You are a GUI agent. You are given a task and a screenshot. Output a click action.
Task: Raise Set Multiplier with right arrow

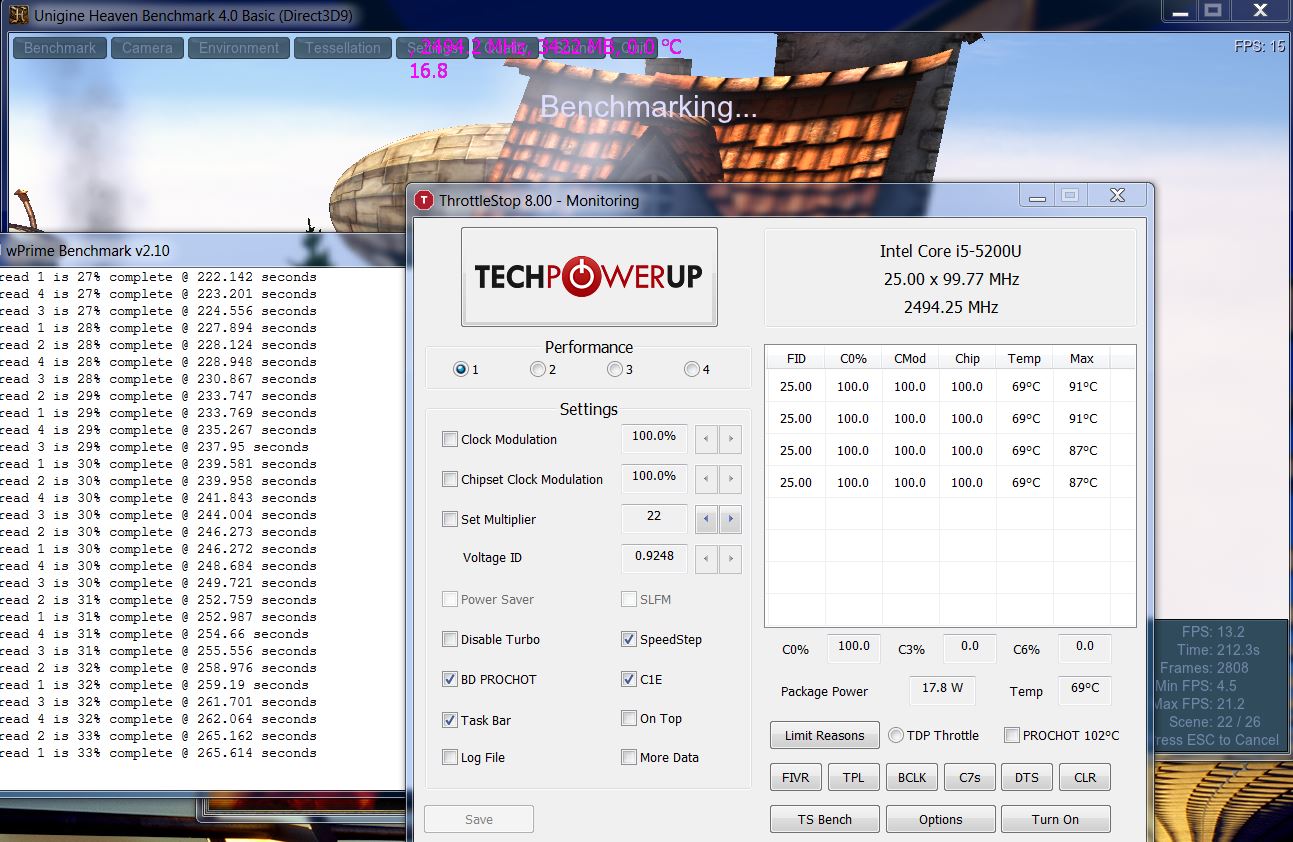tap(730, 519)
